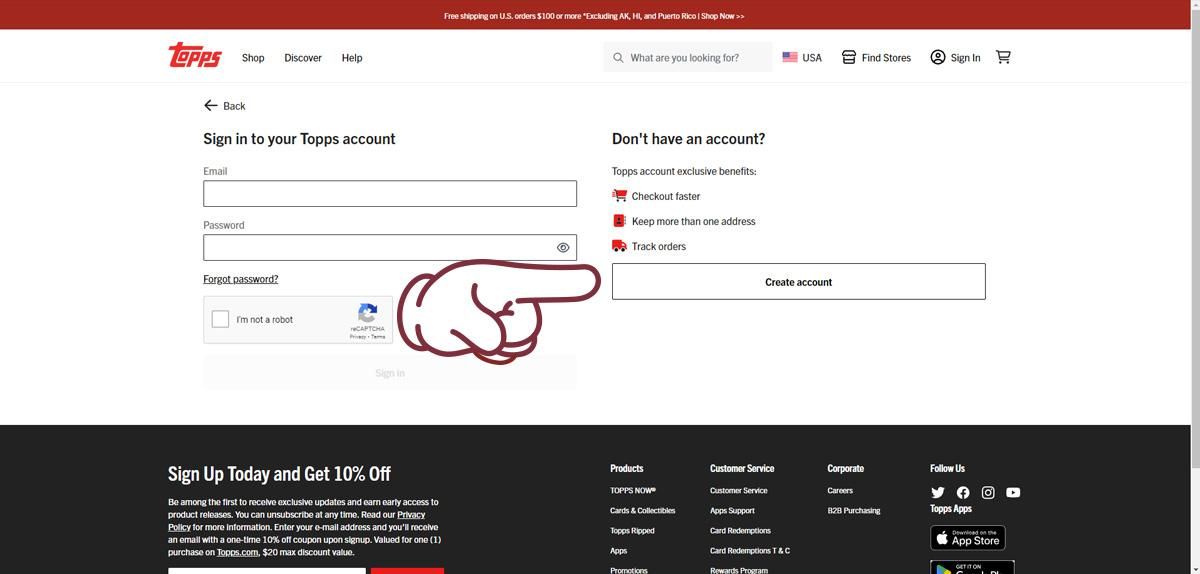
Task: Click the Track orders truck icon
Action: tap(620, 246)
